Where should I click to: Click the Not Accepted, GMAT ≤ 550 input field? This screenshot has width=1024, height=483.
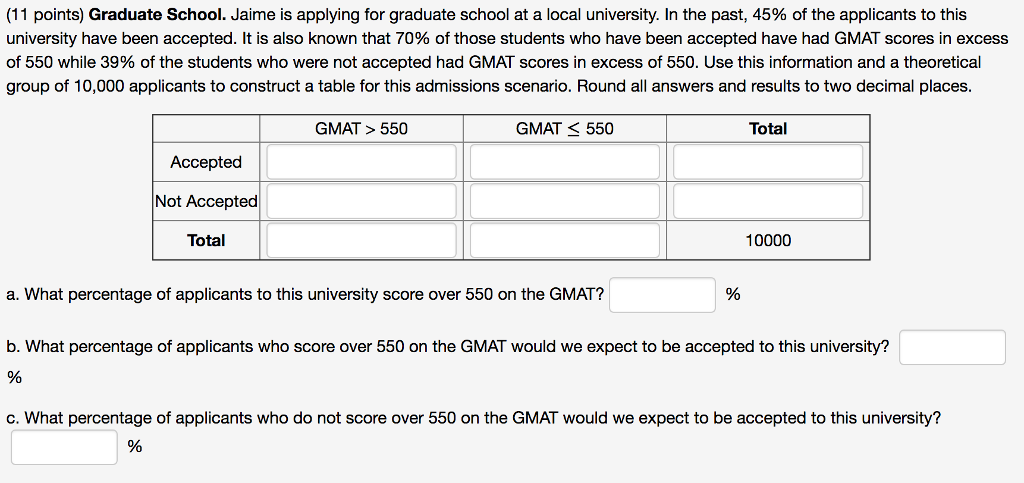point(565,201)
